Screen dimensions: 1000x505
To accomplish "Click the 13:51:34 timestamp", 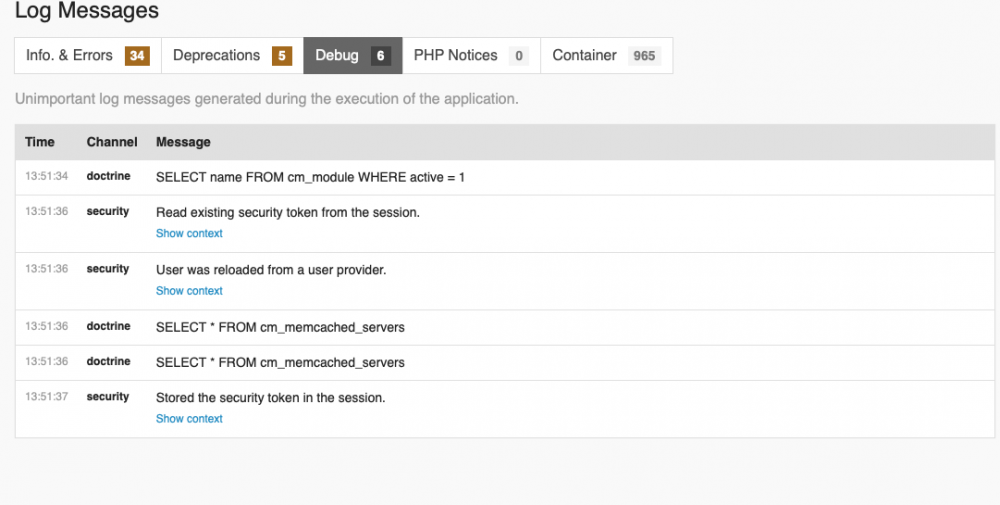I will pos(46,177).
